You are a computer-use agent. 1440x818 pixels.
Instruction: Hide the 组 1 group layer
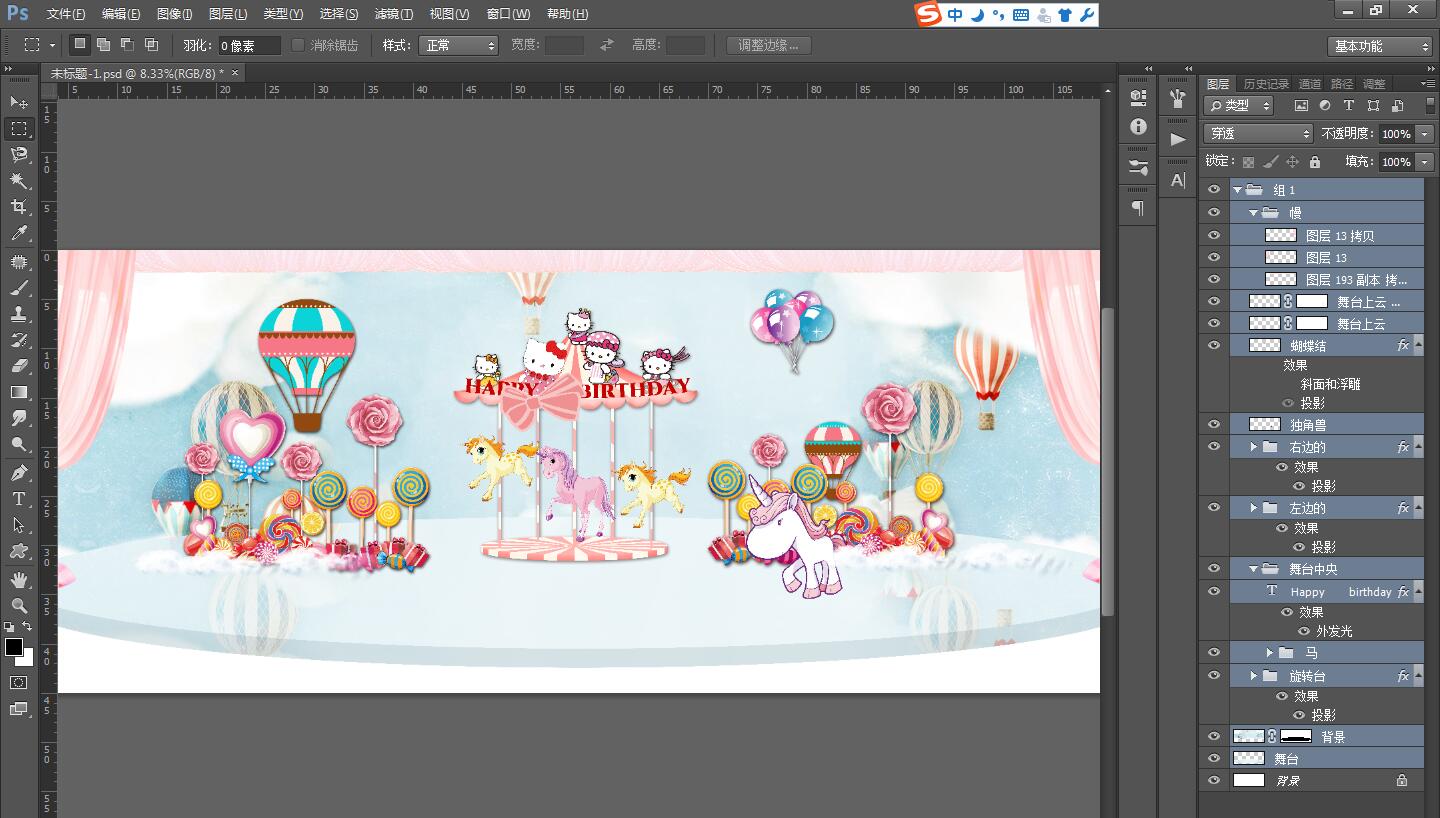[x=1214, y=189]
